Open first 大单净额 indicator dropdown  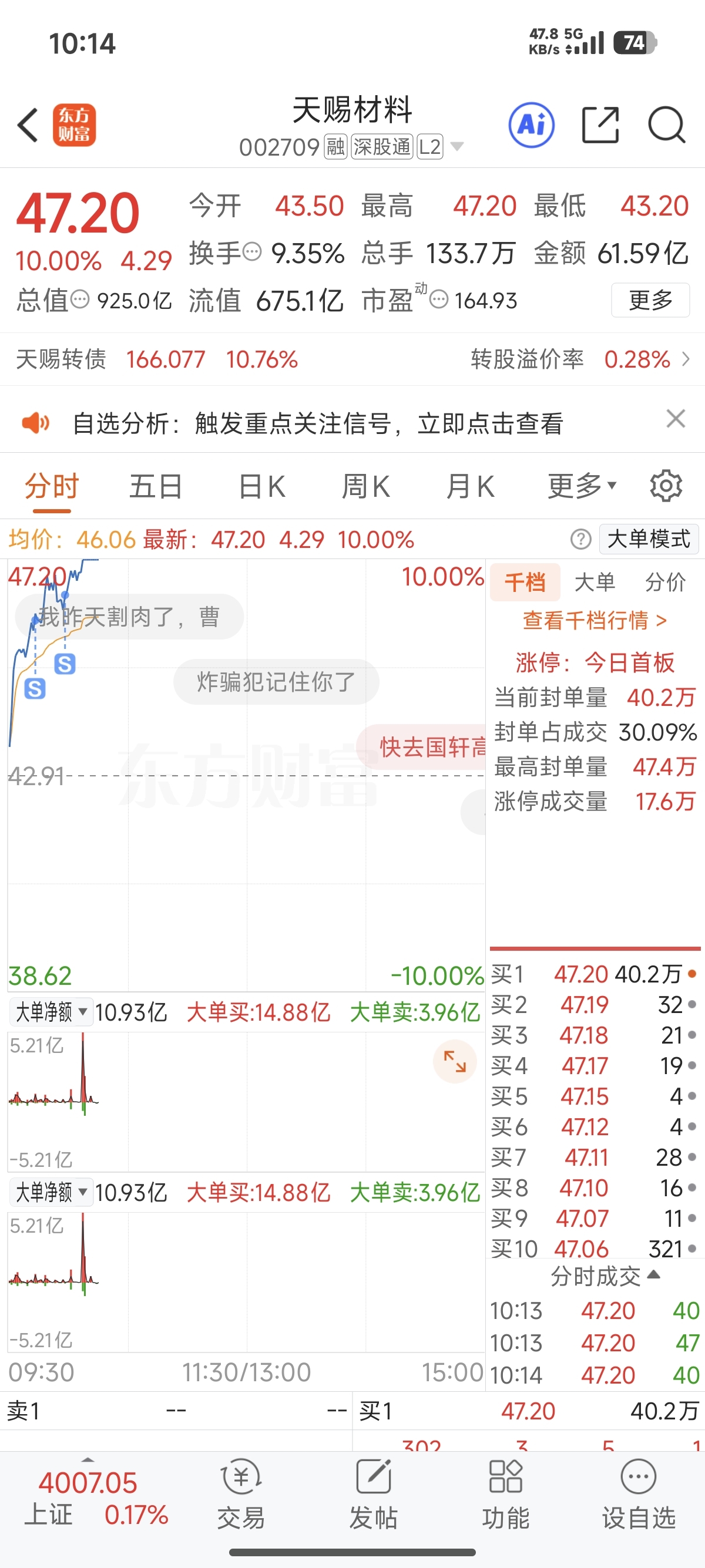point(51,1012)
